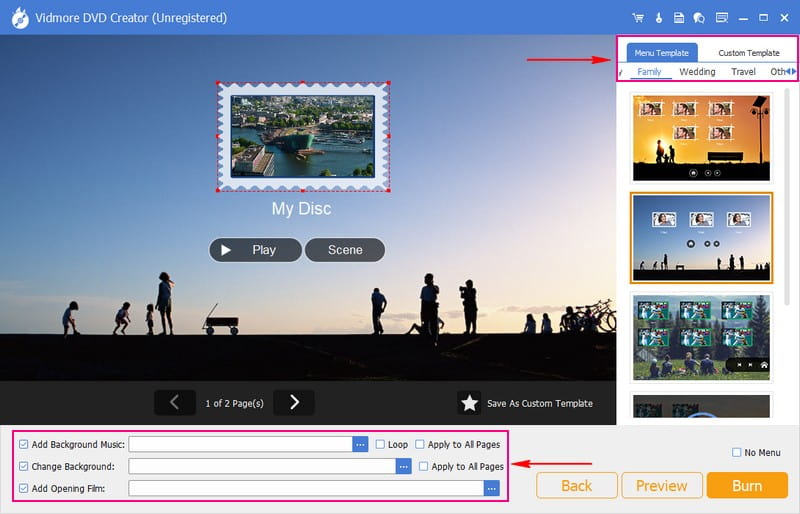Screen dimensions: 800x514
Task: Click the star Save As Custom Template icon
Action: (469, 403)
